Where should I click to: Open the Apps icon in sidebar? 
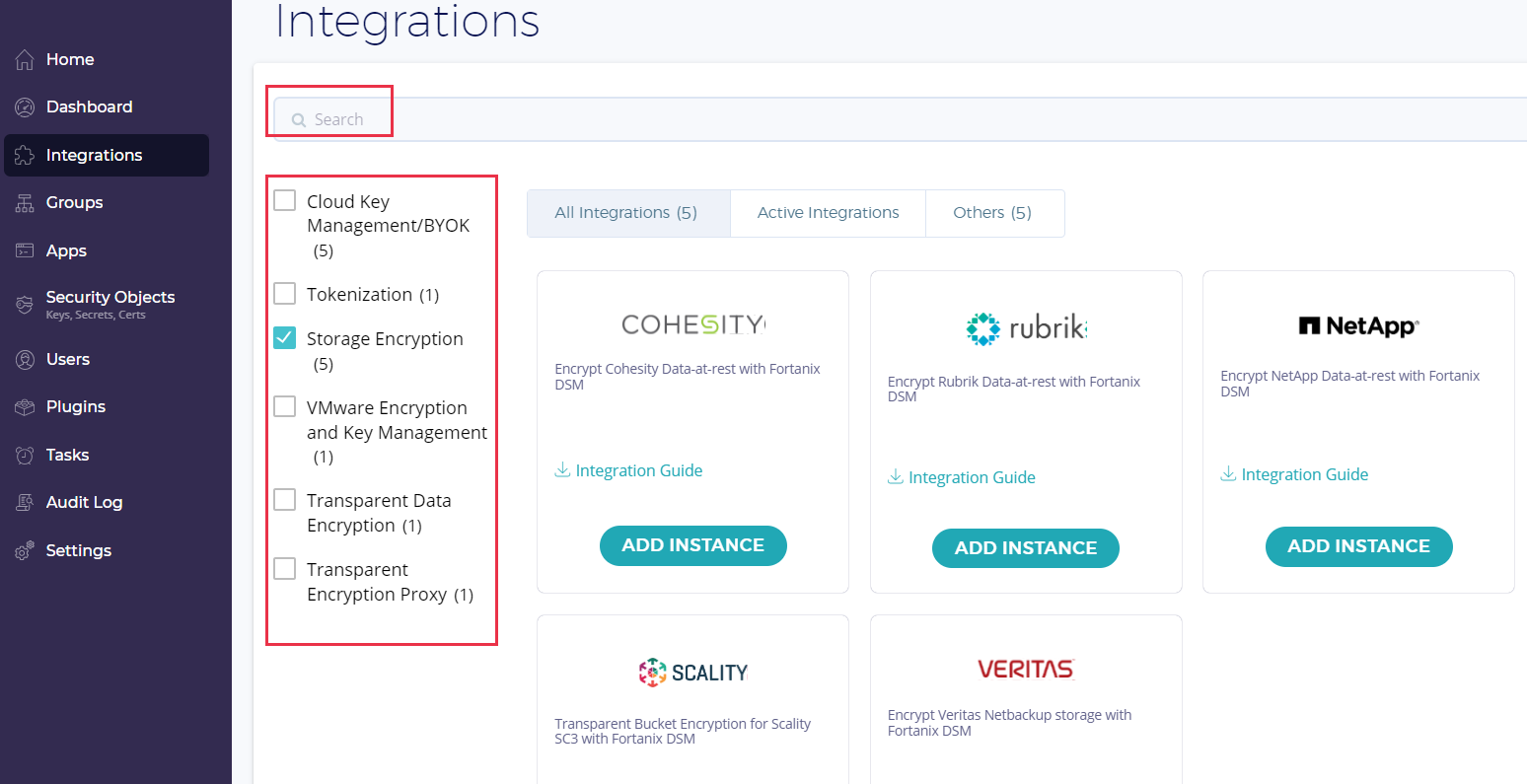25,250
